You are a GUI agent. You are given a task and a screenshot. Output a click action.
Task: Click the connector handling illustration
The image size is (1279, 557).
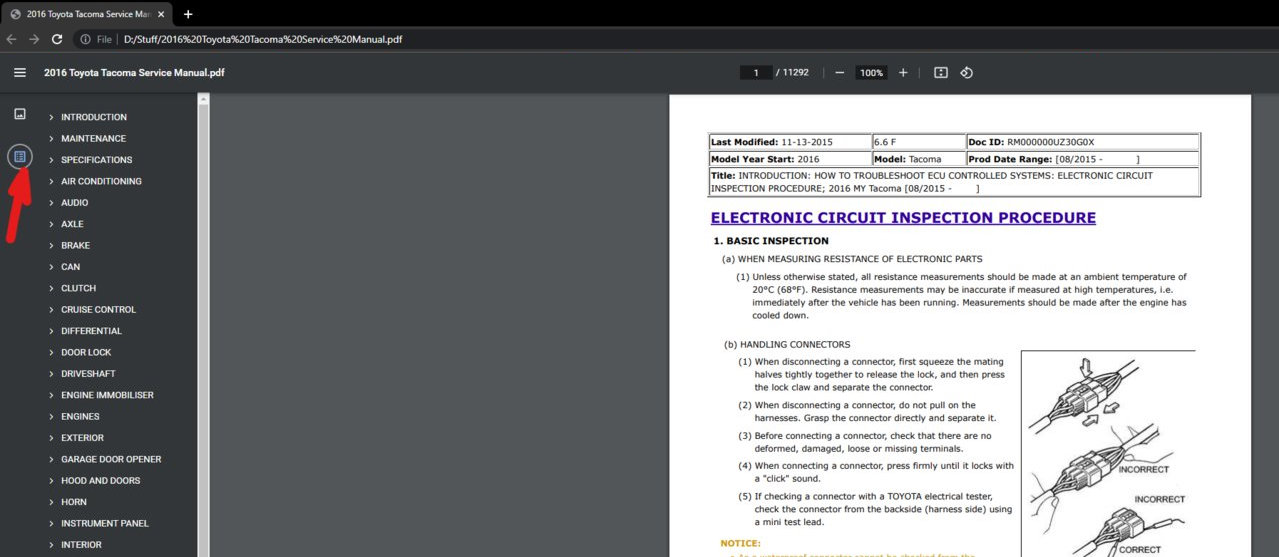click(x=1107, y=453)
